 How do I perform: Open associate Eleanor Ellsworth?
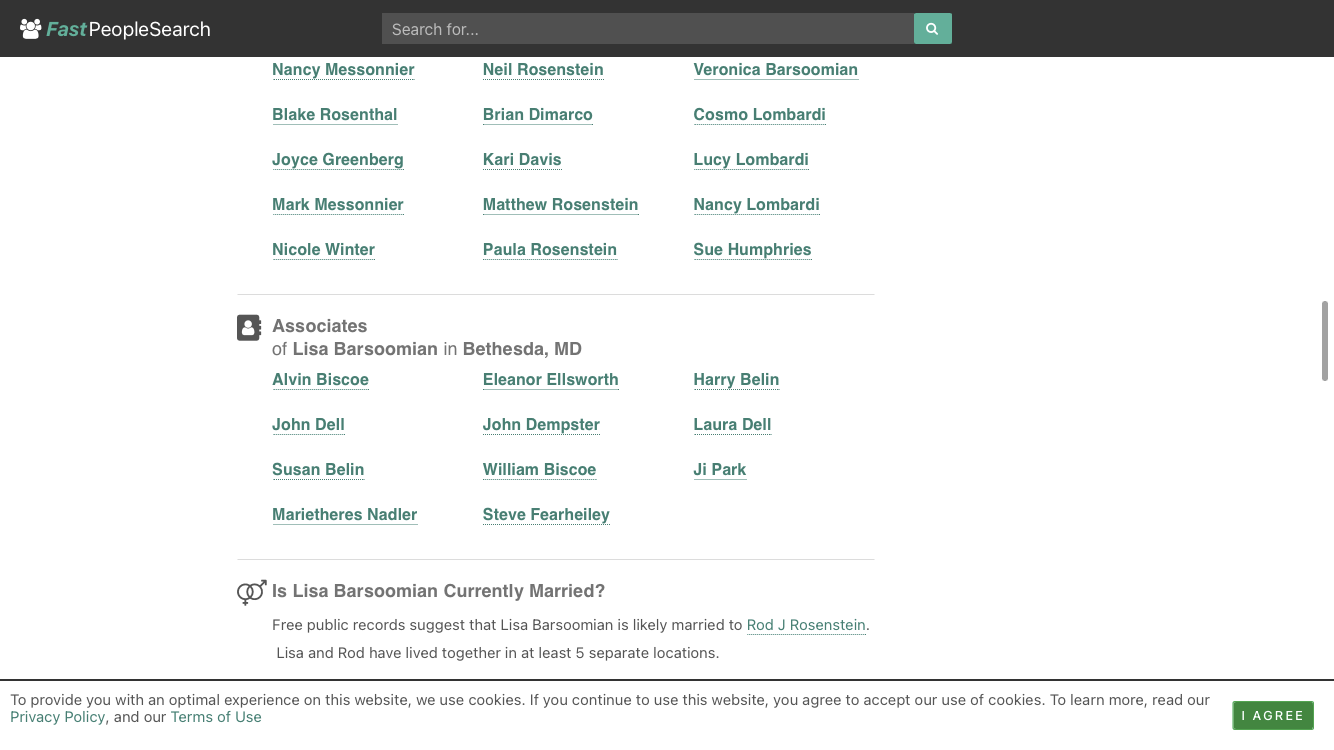551,379
